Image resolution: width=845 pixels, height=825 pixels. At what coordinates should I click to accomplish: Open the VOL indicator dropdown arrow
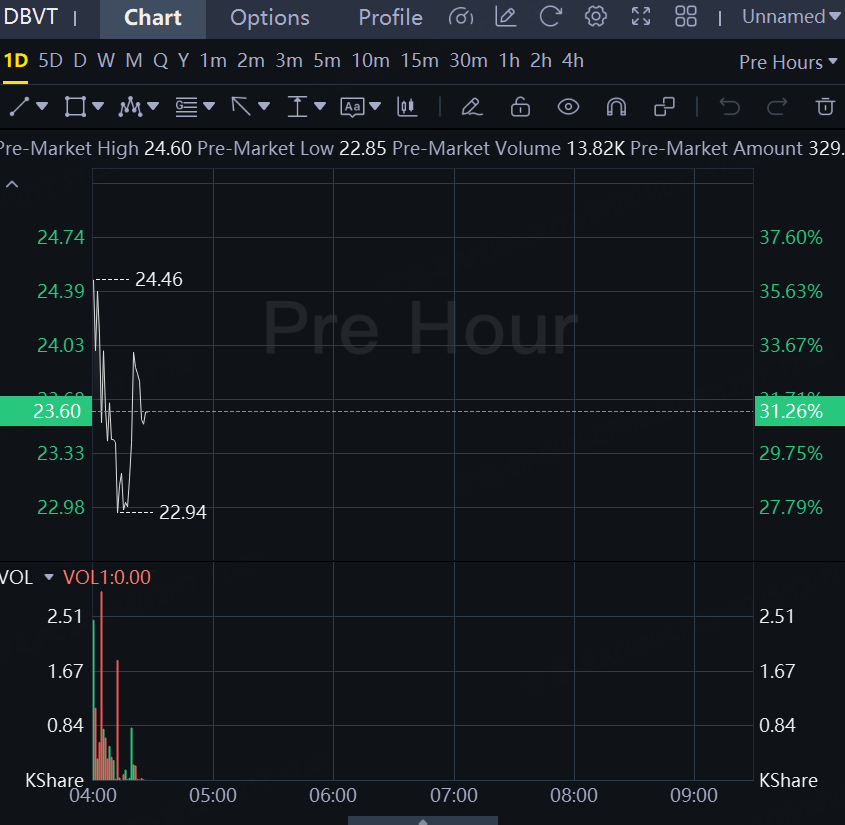[x=48, y=577]
